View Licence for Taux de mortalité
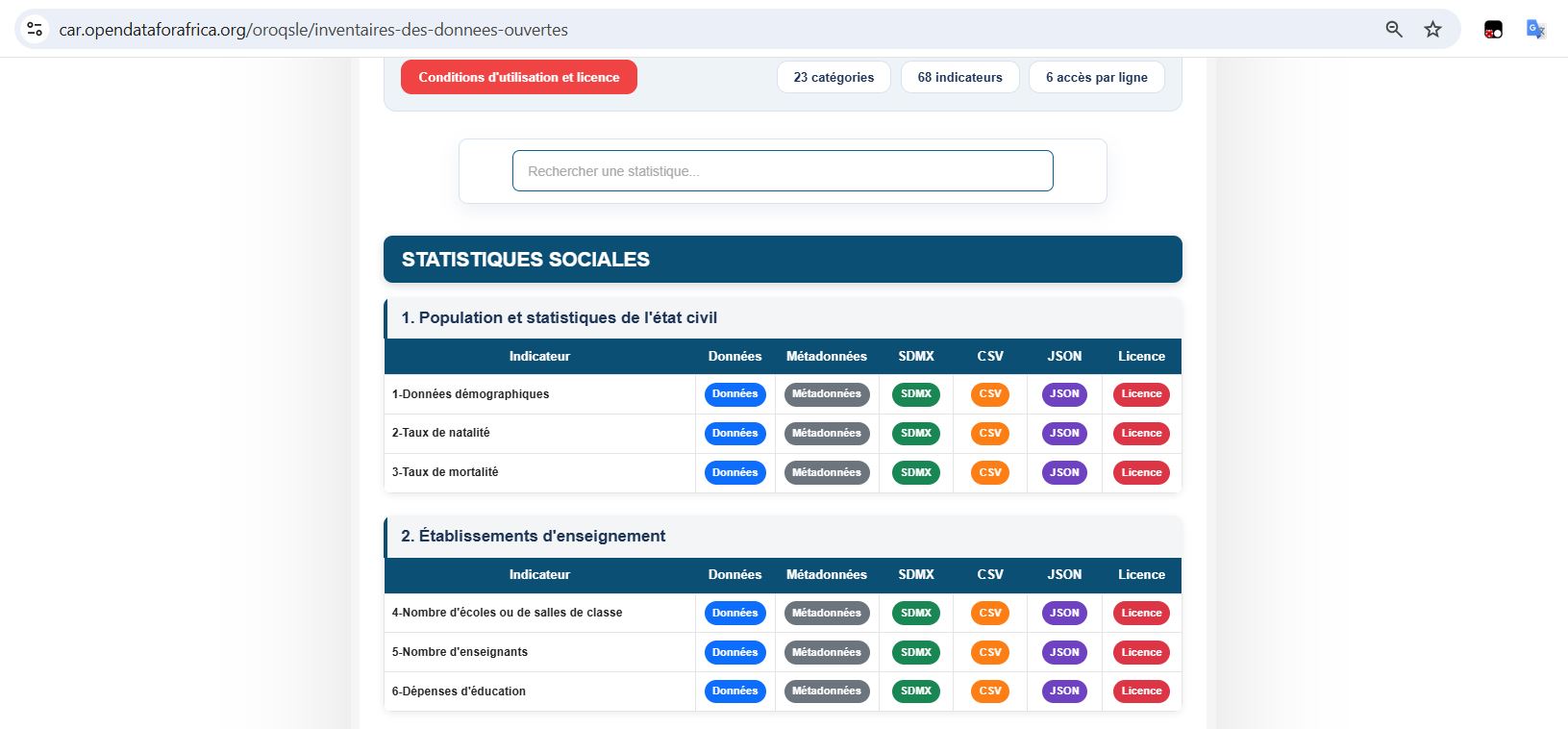 click(1141, 473)
